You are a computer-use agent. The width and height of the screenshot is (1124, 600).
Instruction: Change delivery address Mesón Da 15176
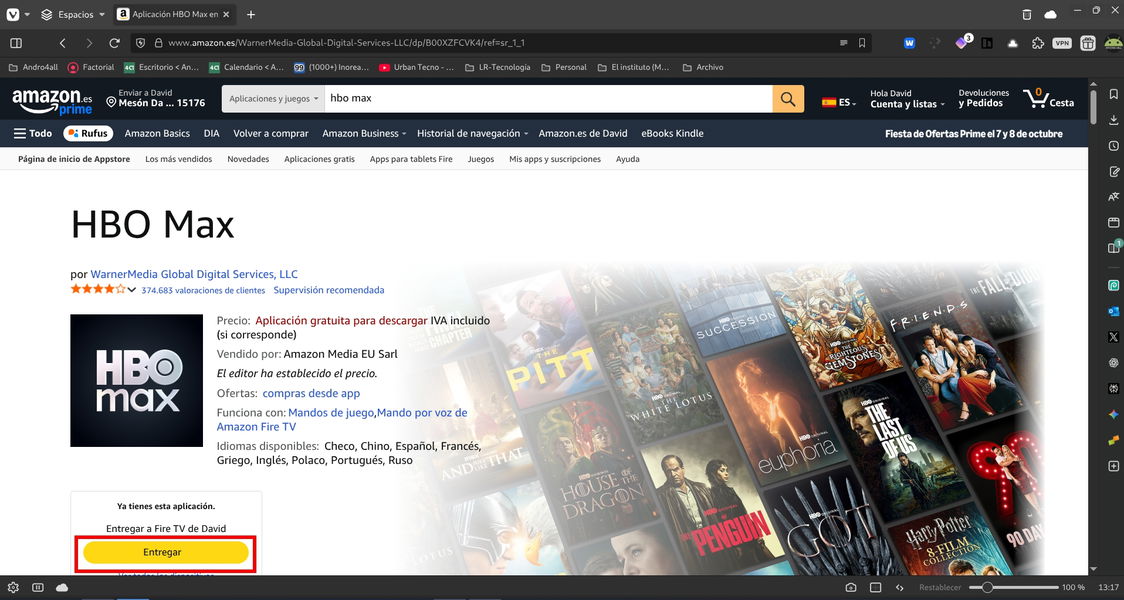156,98
